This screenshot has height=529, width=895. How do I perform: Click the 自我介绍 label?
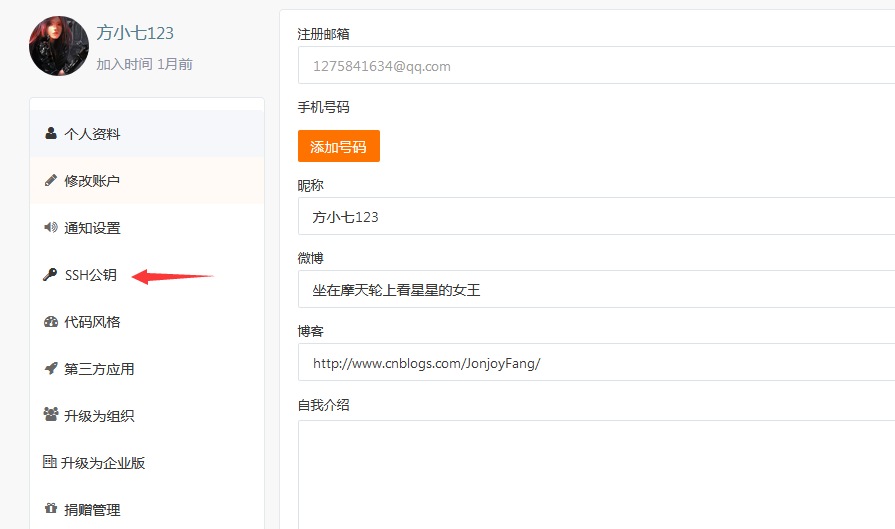(323, 405)
